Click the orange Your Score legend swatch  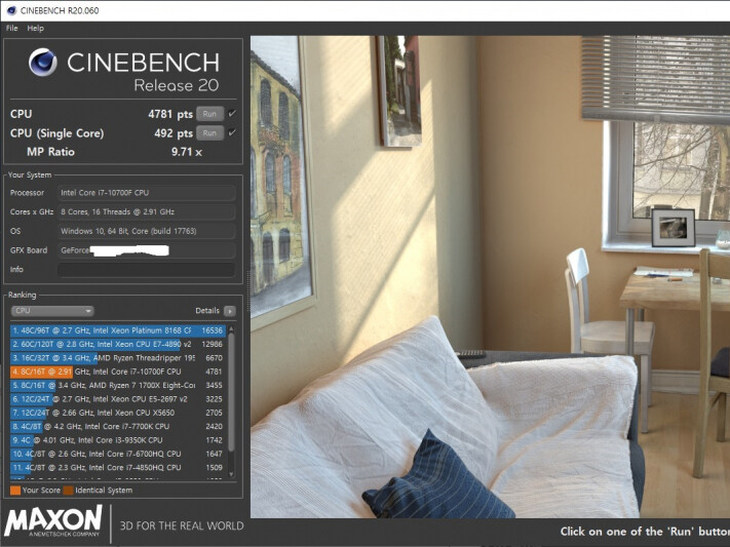tap(15, 490)
